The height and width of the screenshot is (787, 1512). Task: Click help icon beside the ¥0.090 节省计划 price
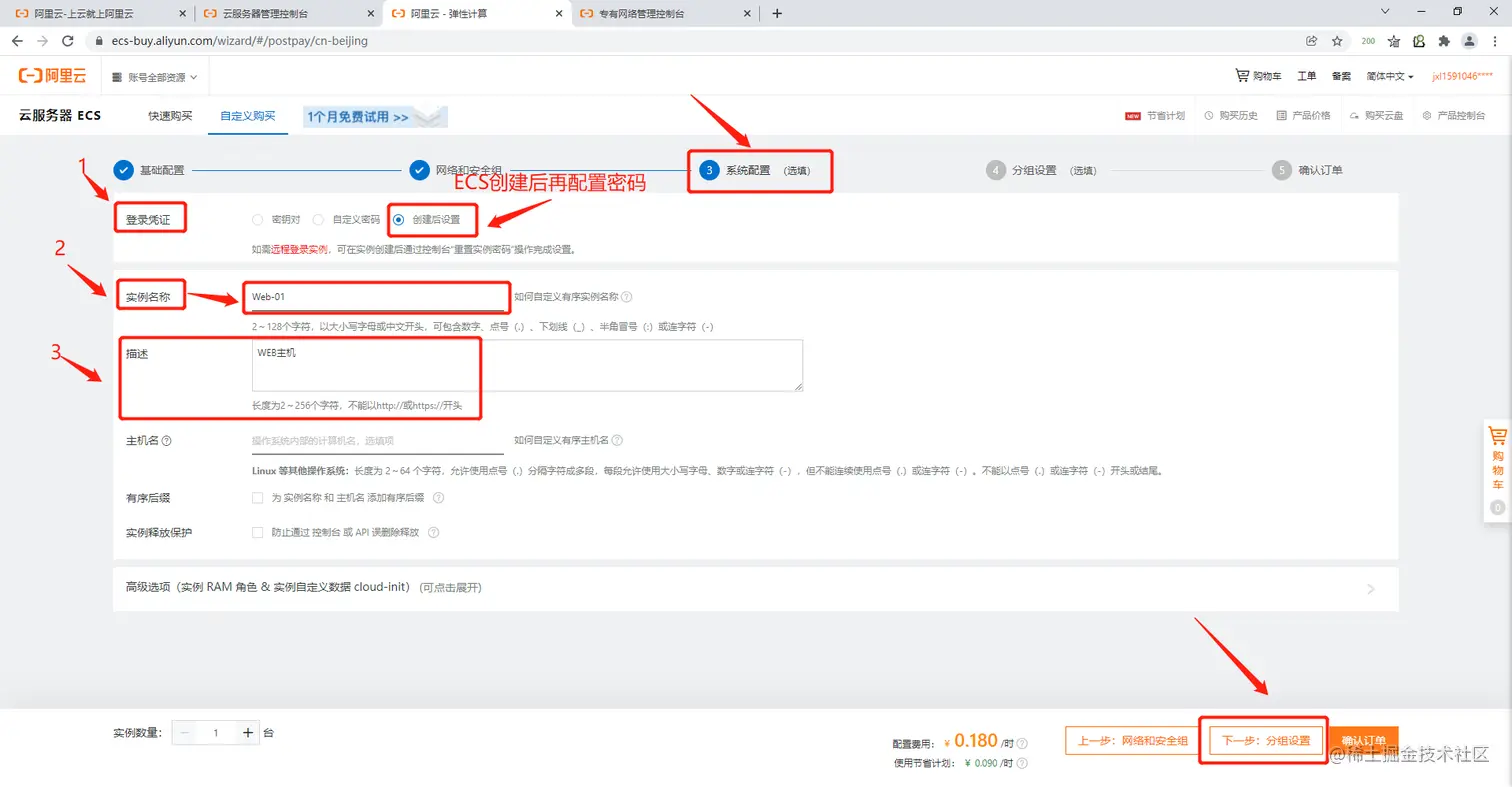coord(1022,763)
